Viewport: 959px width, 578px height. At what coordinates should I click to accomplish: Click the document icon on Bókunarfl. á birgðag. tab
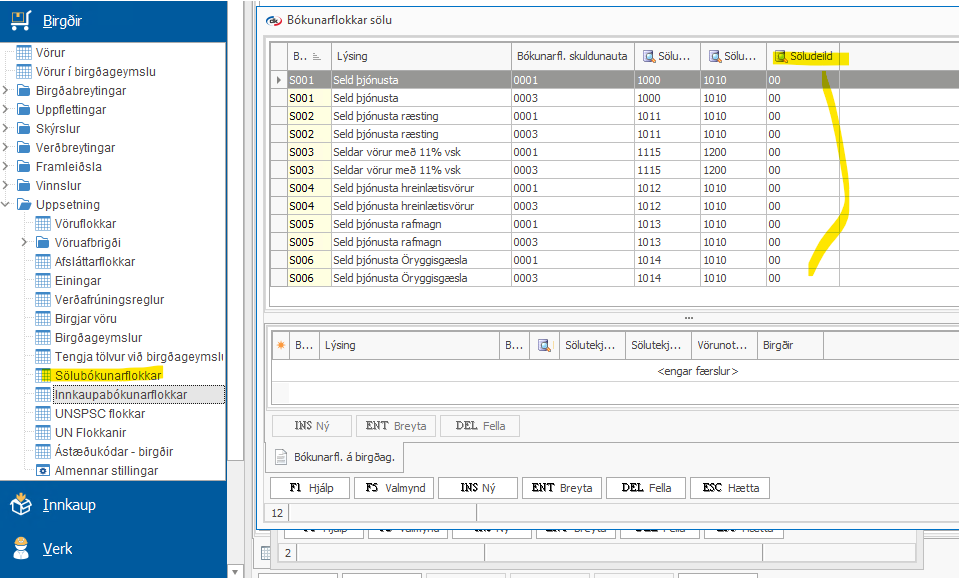(x=281, y=457)
